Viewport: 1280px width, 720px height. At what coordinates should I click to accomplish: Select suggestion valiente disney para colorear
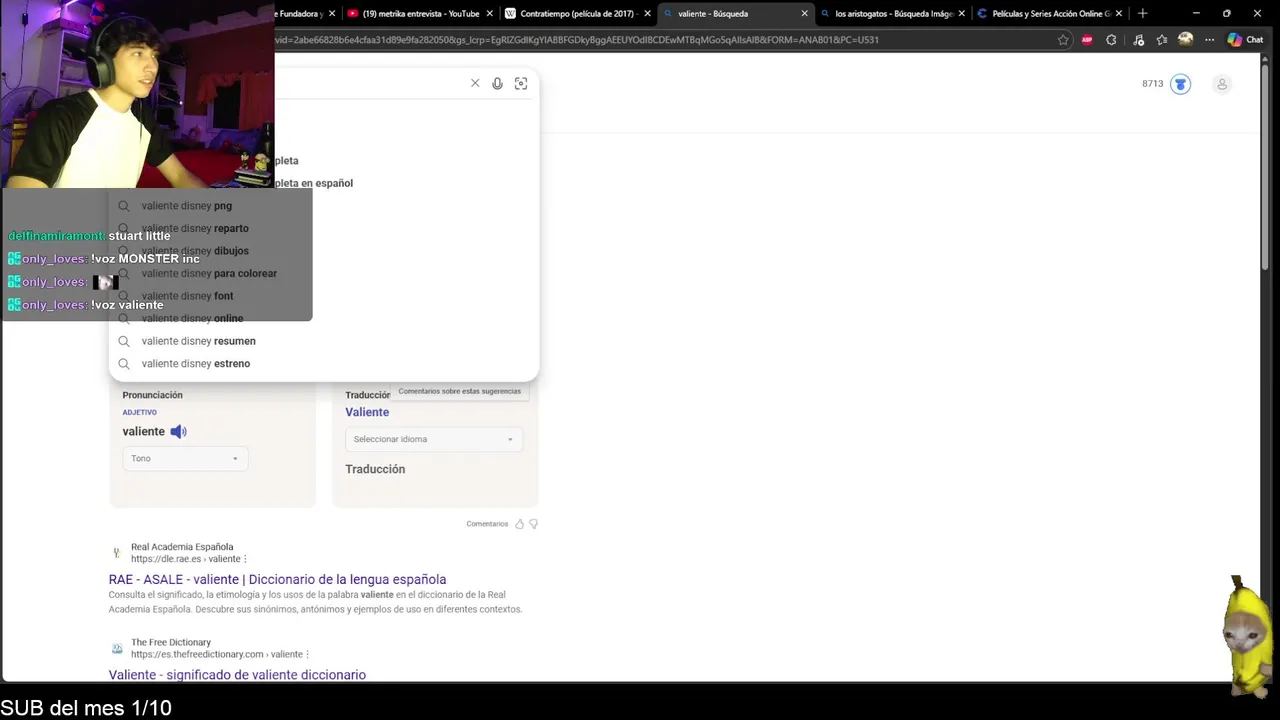324,273
